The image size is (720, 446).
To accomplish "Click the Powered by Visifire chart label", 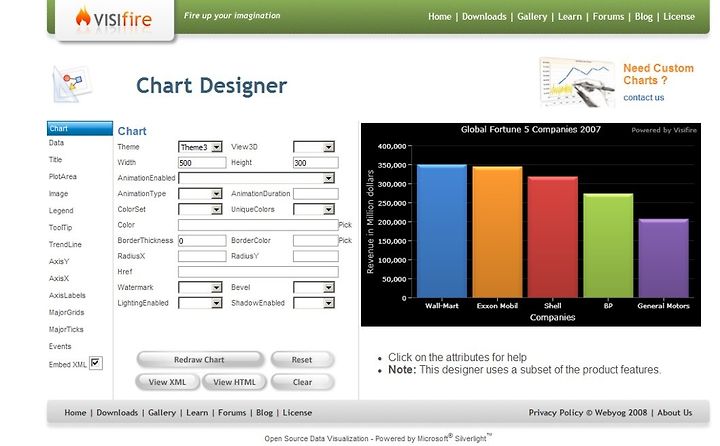I will (x=664, y=130).
